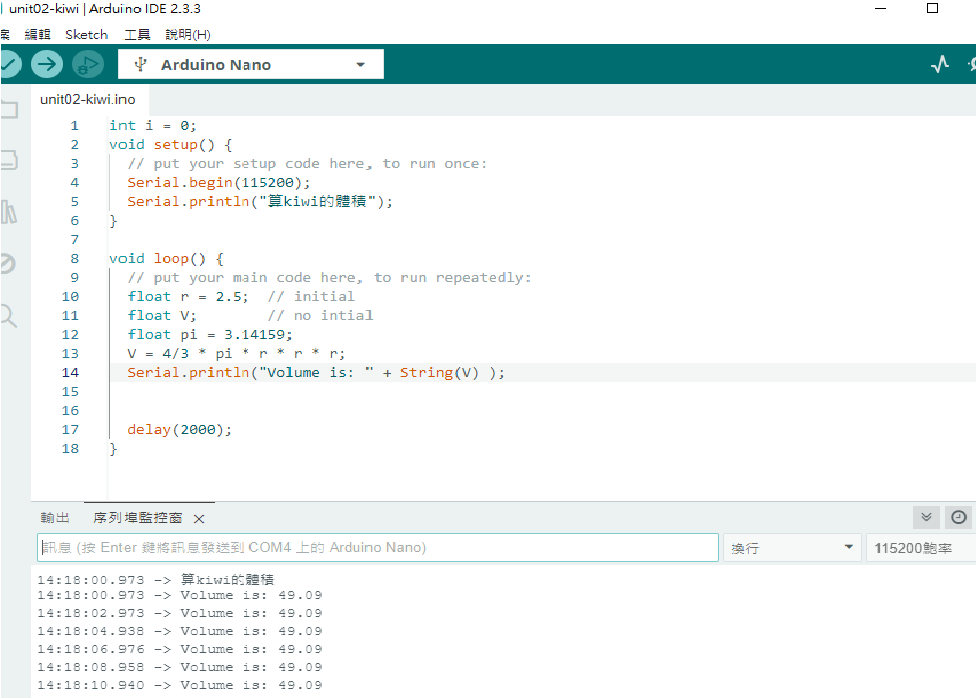The image size is (978, 698).
Task: Toggle timestamp display clock icon
Action: click(x=959, y=517)
